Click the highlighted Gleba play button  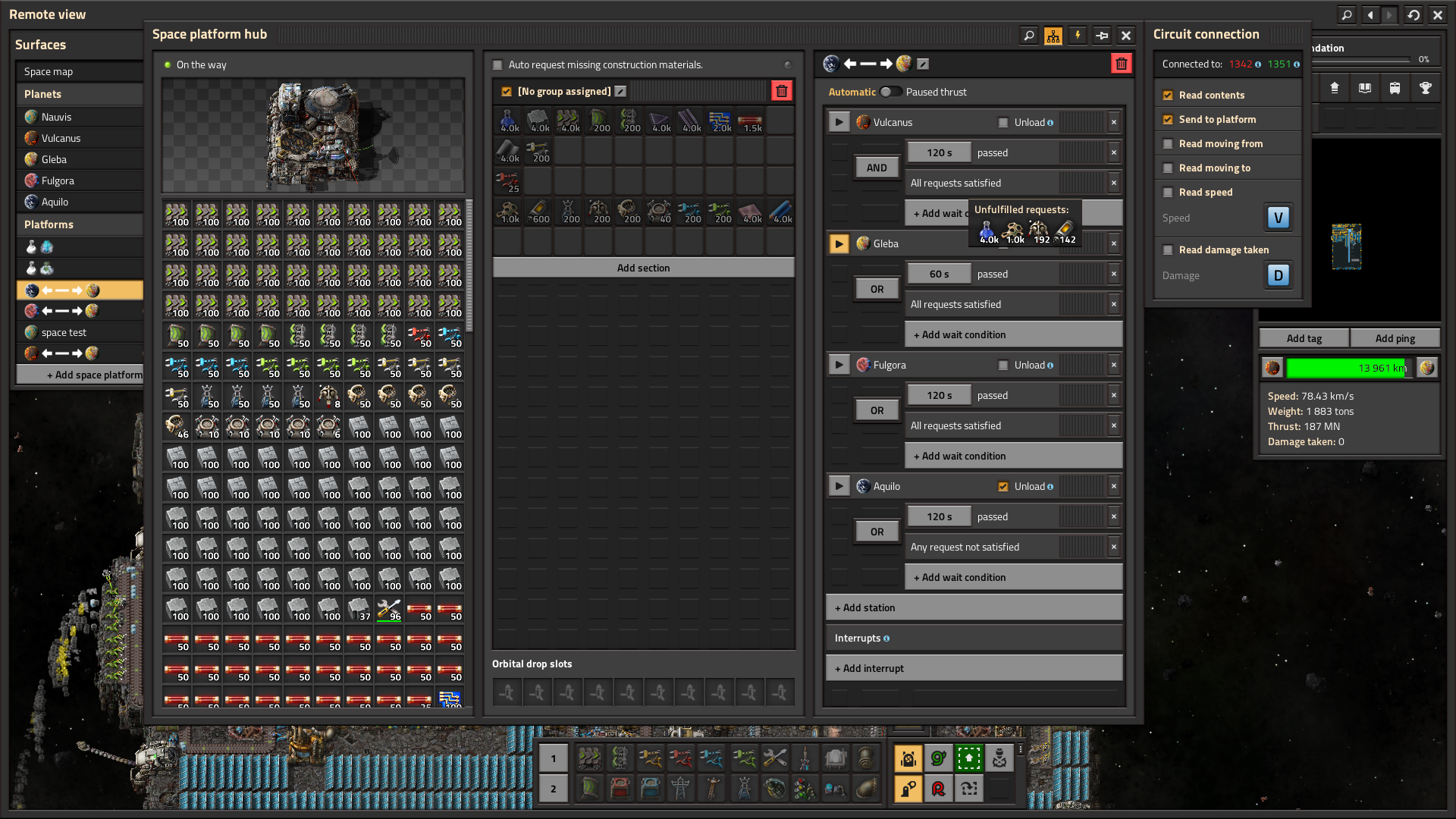click(839, 243)
